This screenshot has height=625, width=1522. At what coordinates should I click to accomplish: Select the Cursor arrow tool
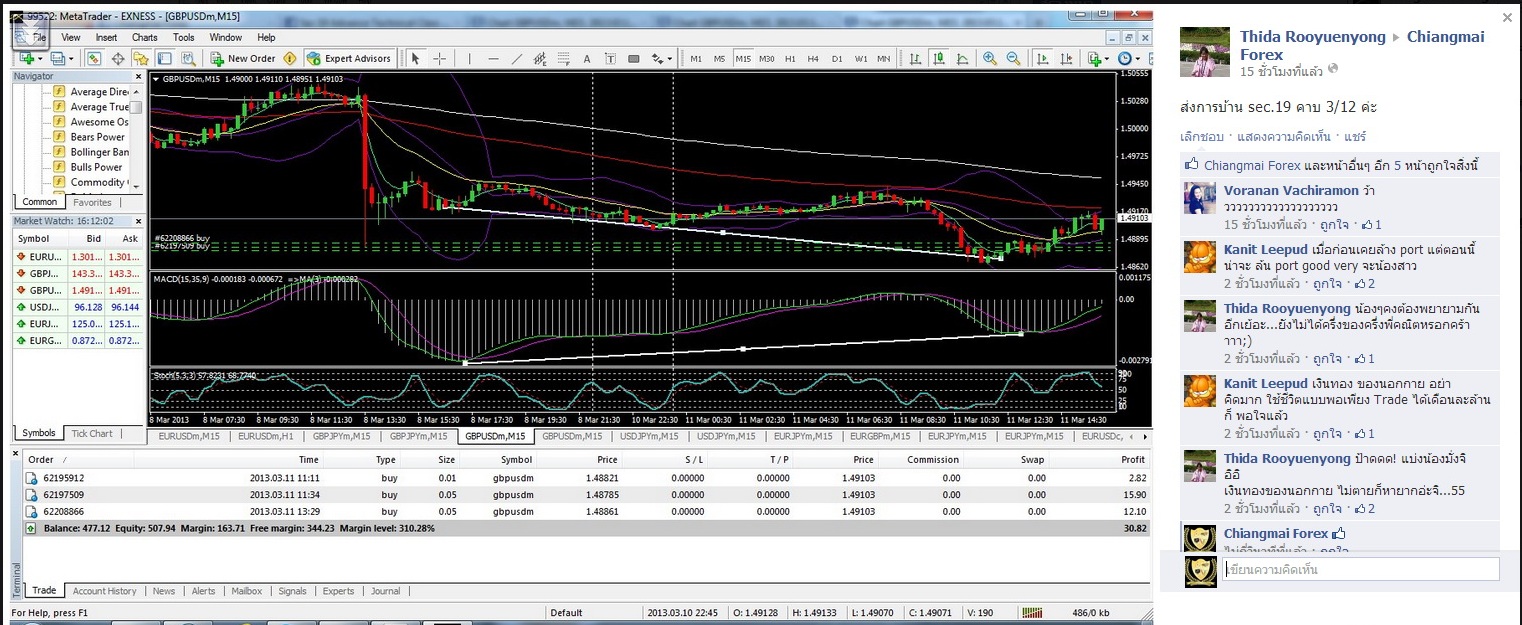coord(415,58)
